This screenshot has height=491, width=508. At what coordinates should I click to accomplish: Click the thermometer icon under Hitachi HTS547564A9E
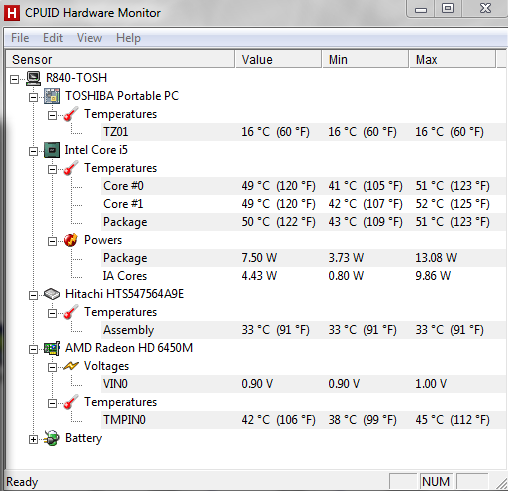[71, 312]
